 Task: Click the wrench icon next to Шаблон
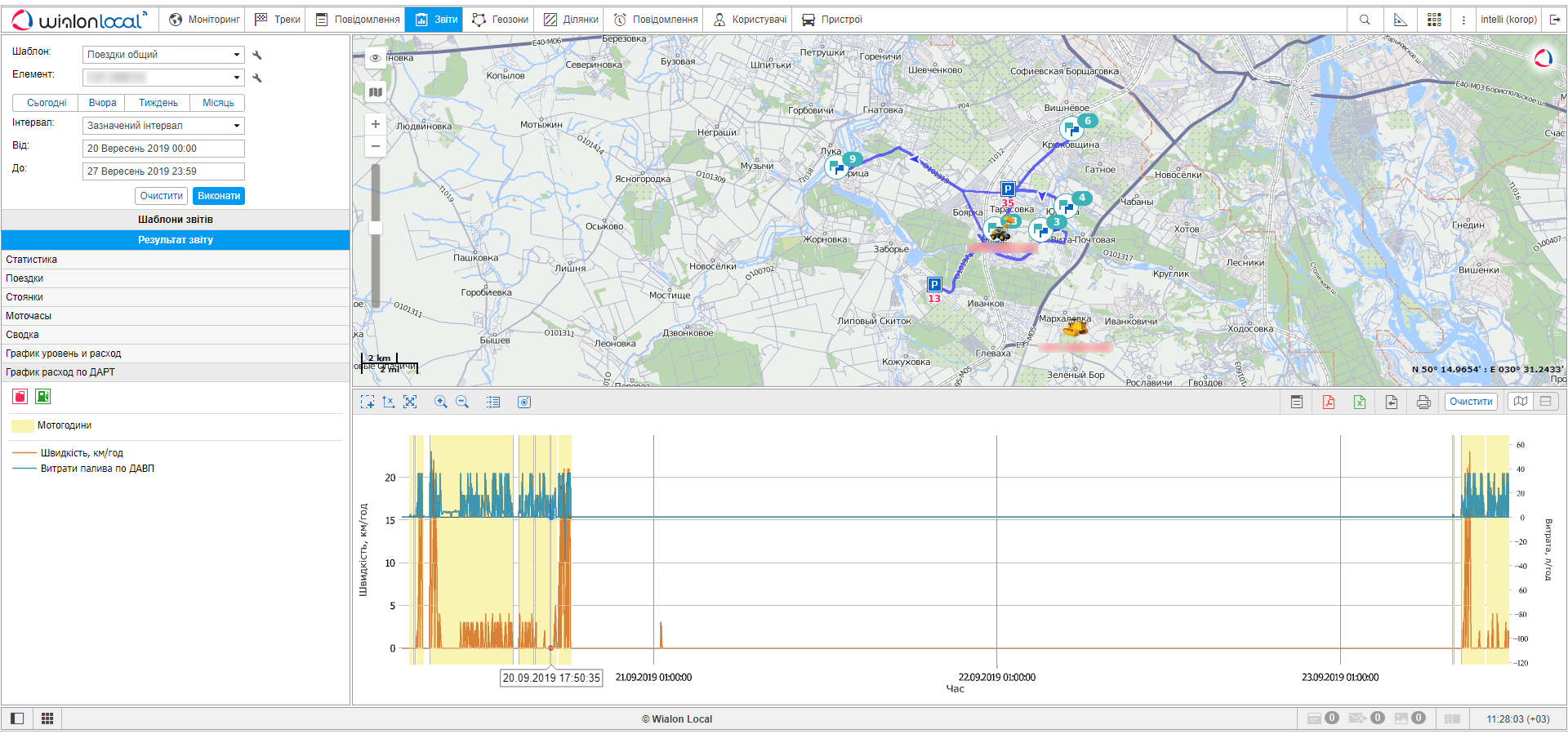257,55
